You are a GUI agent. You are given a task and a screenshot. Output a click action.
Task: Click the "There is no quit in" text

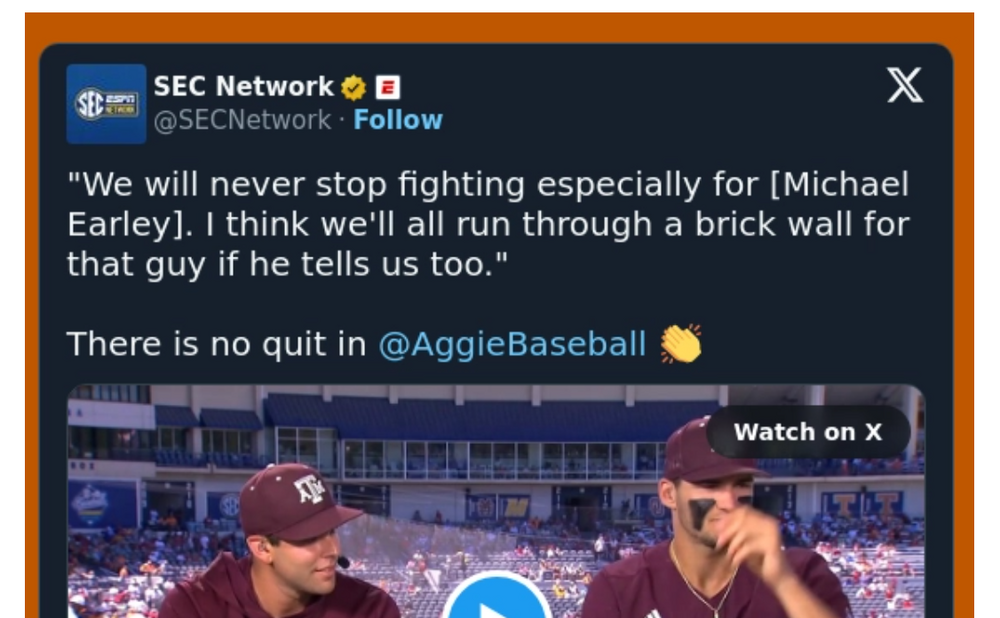pos(216,344)
